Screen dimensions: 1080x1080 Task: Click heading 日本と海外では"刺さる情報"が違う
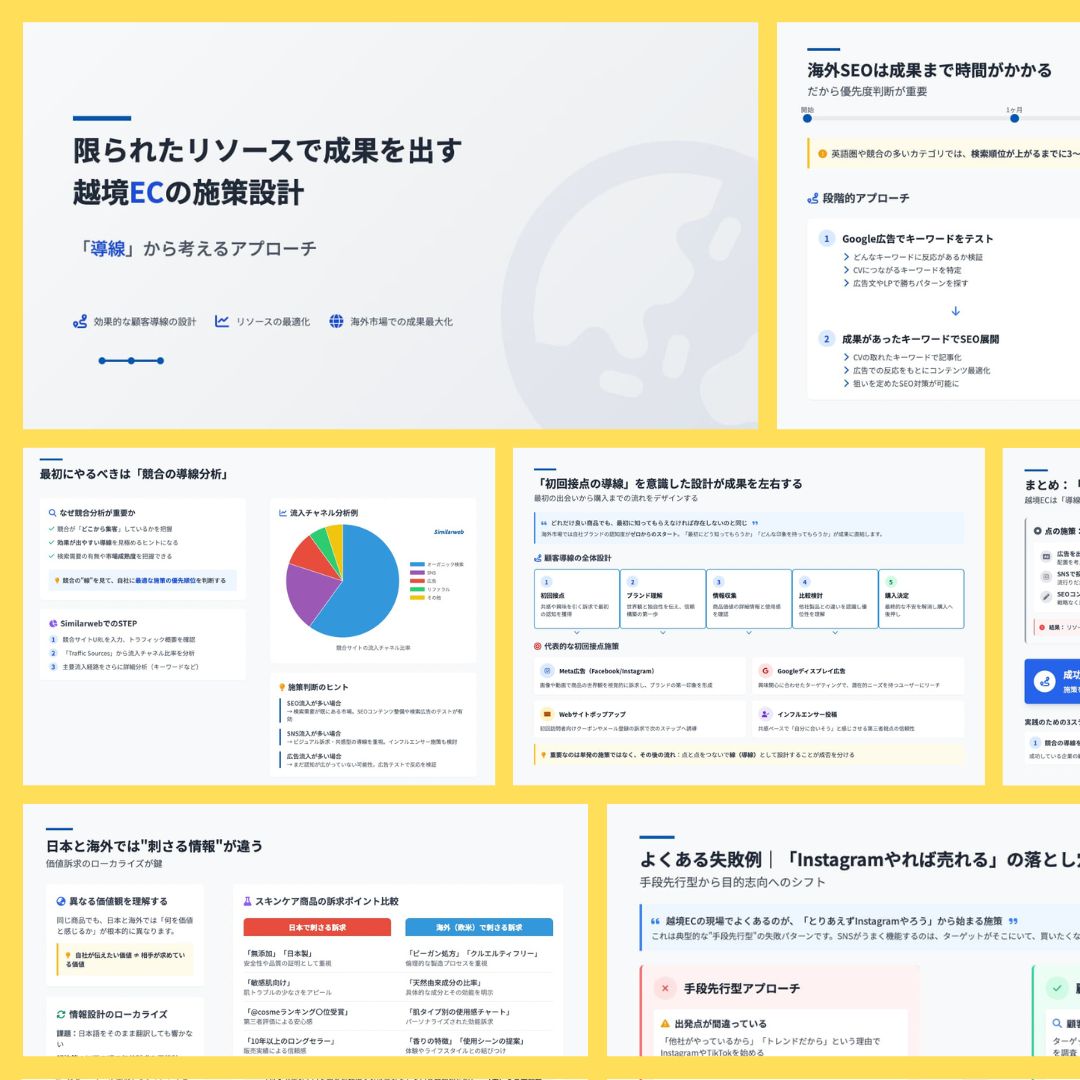(154, 846)
